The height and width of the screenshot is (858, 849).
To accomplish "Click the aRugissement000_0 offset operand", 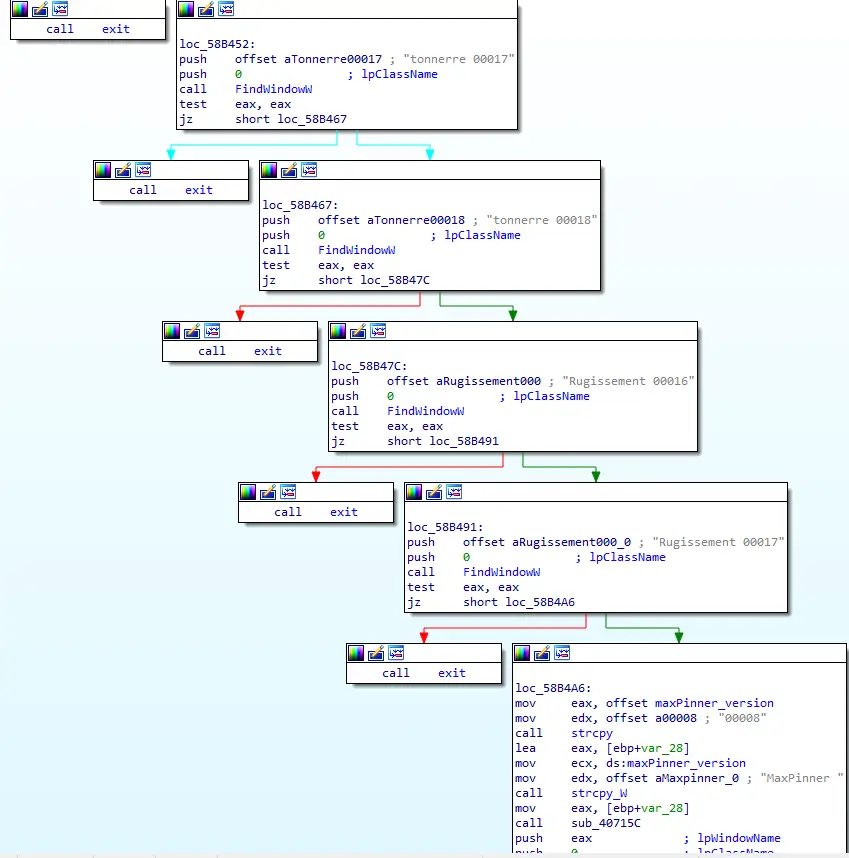I will pyautogui.click(x=571, y=542).
